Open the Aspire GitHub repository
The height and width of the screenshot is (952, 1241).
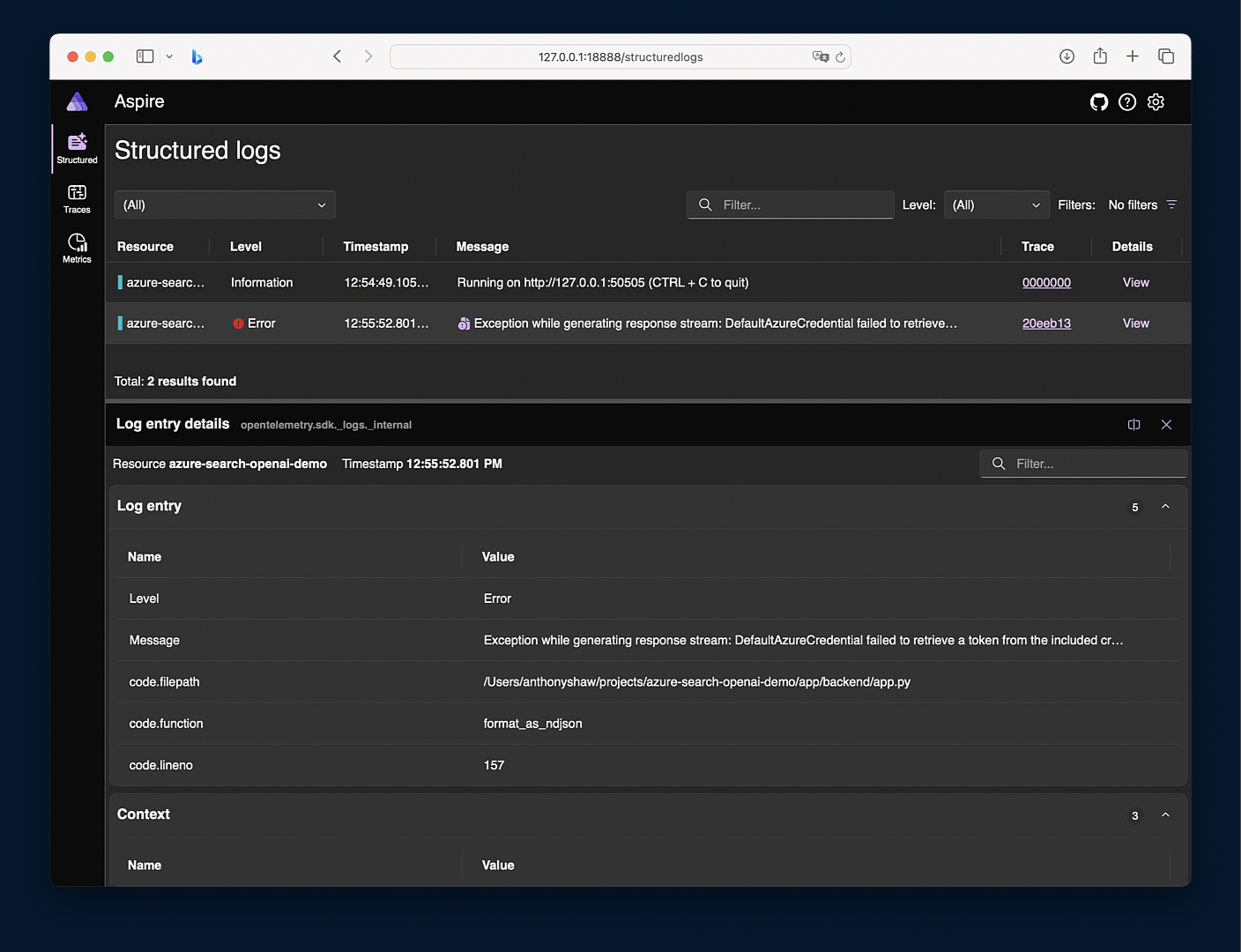(1098, 101)
